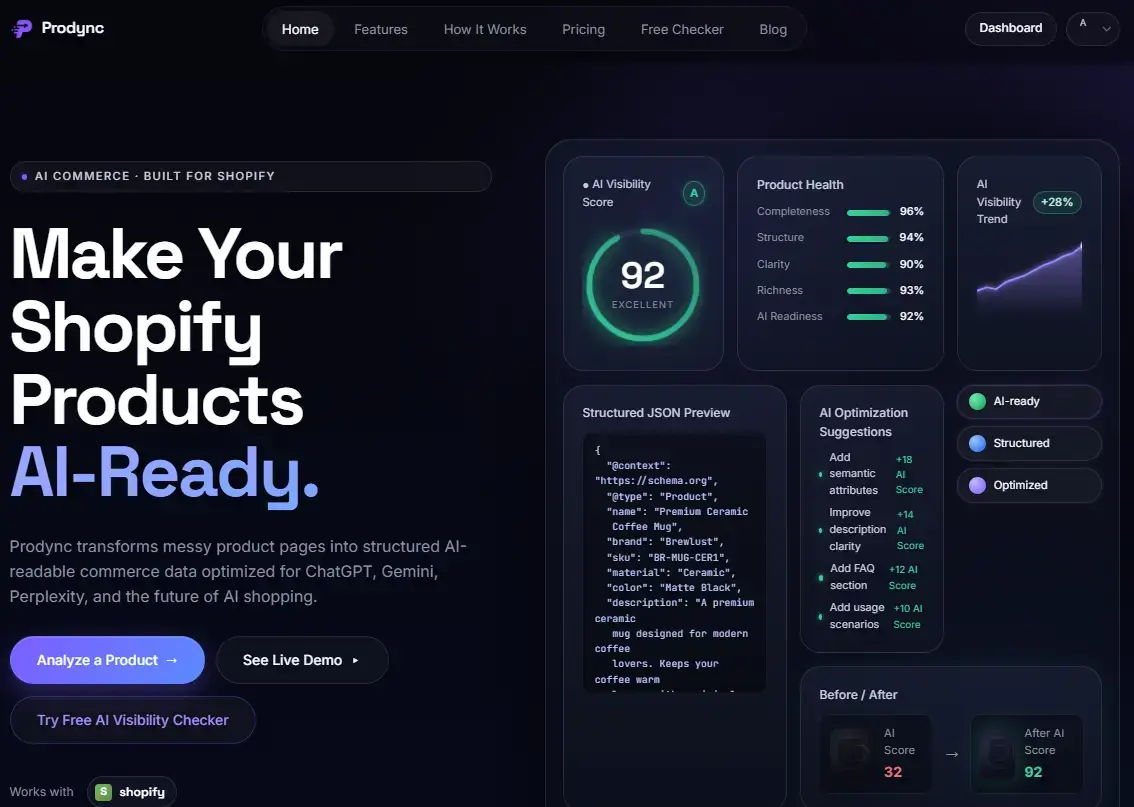This screenshot has width=1134, height=807.
Task: Click the Completeness 96% progress bar
Action: 868,213
